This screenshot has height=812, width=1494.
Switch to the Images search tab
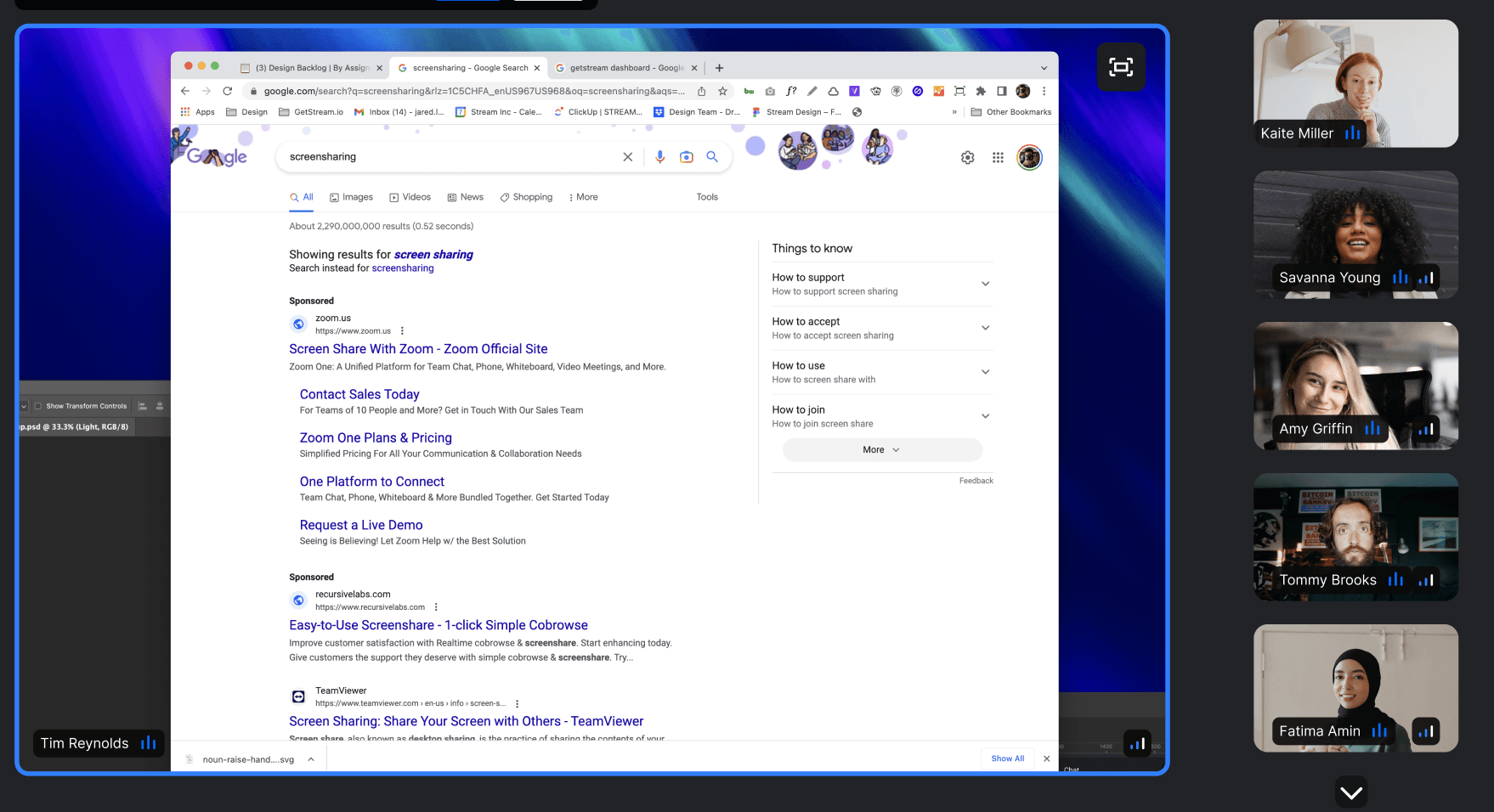click(351, 196)
